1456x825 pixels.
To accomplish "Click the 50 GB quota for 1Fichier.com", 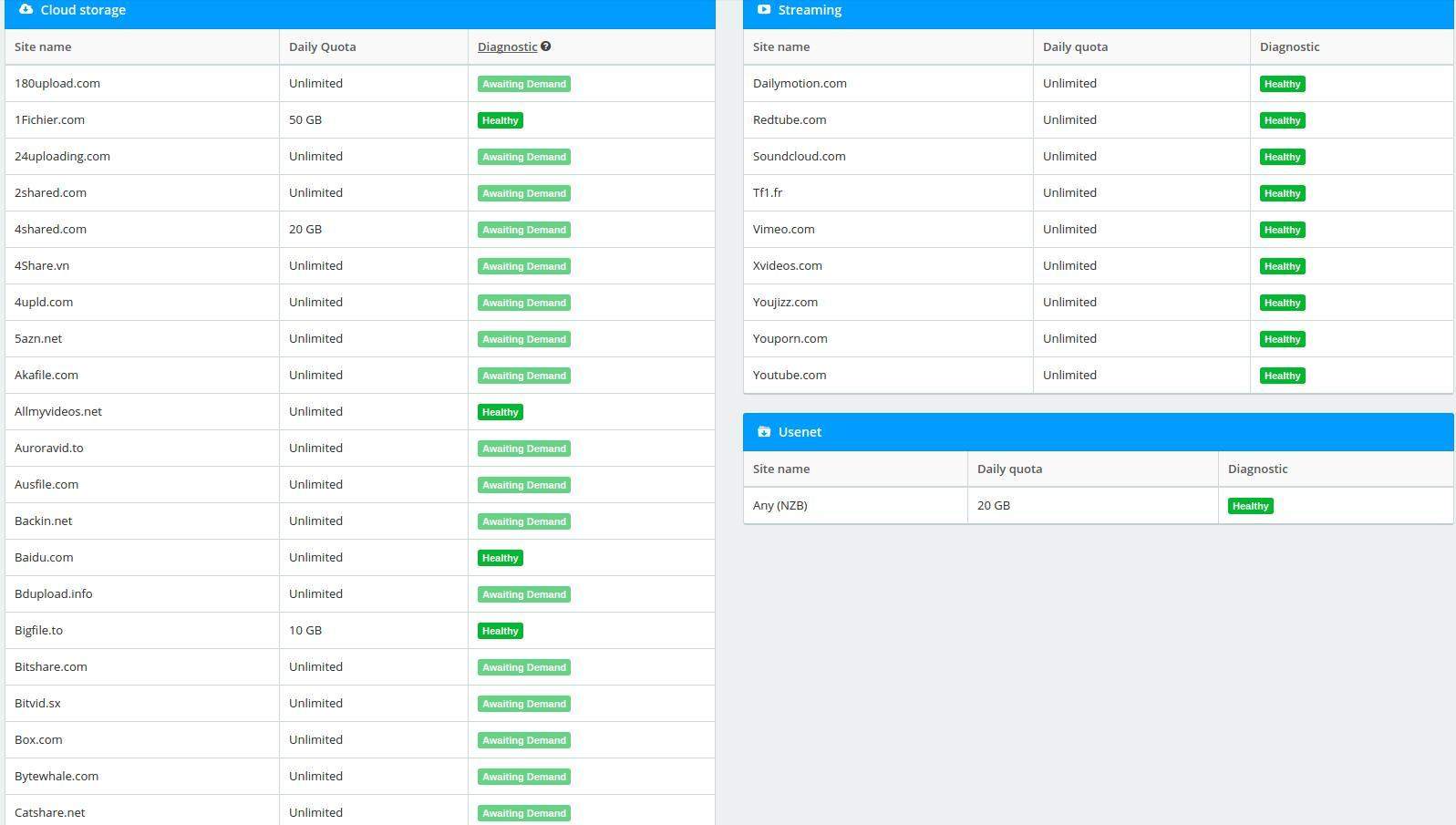I will point(305,119).
